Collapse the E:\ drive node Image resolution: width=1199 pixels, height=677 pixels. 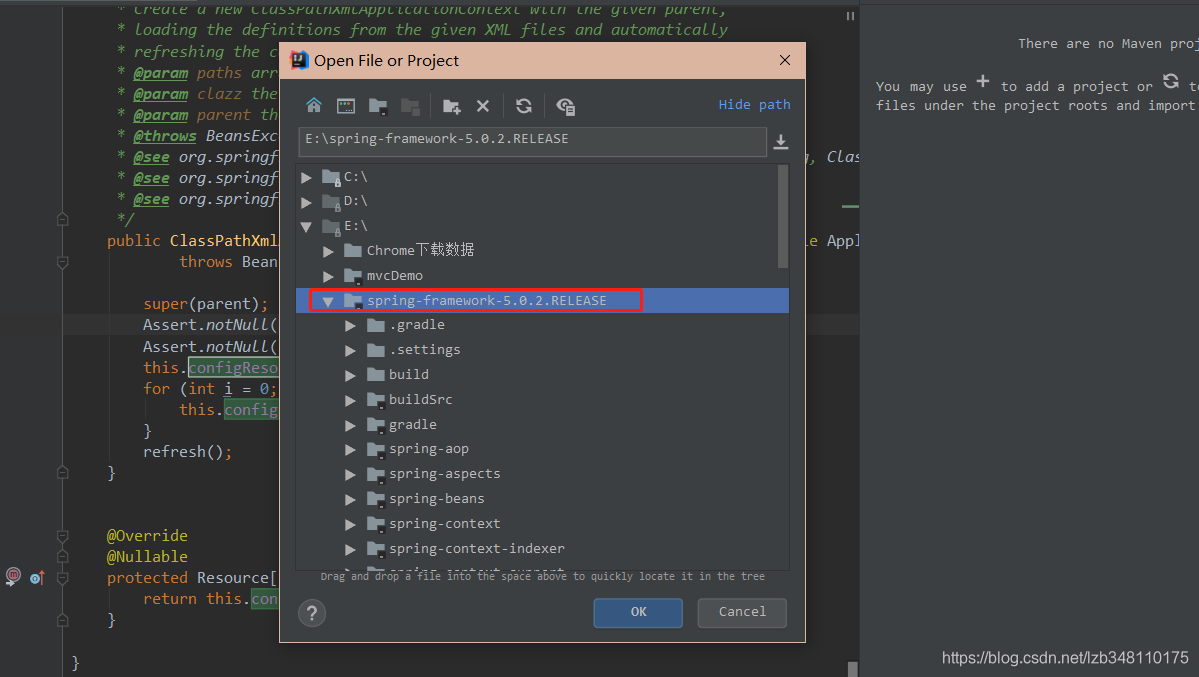(307, 226)
